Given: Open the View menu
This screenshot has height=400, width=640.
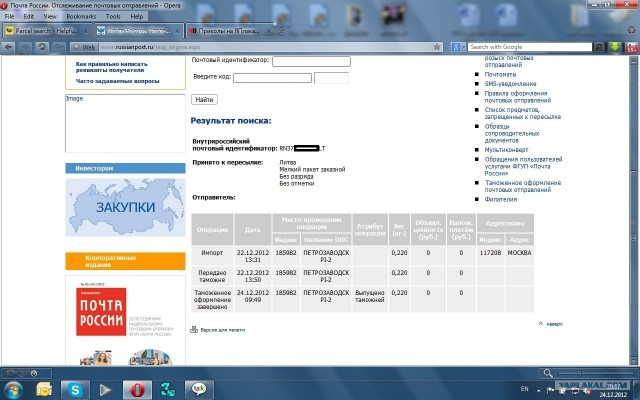Looking at the screenshot, I should point(50,16).
